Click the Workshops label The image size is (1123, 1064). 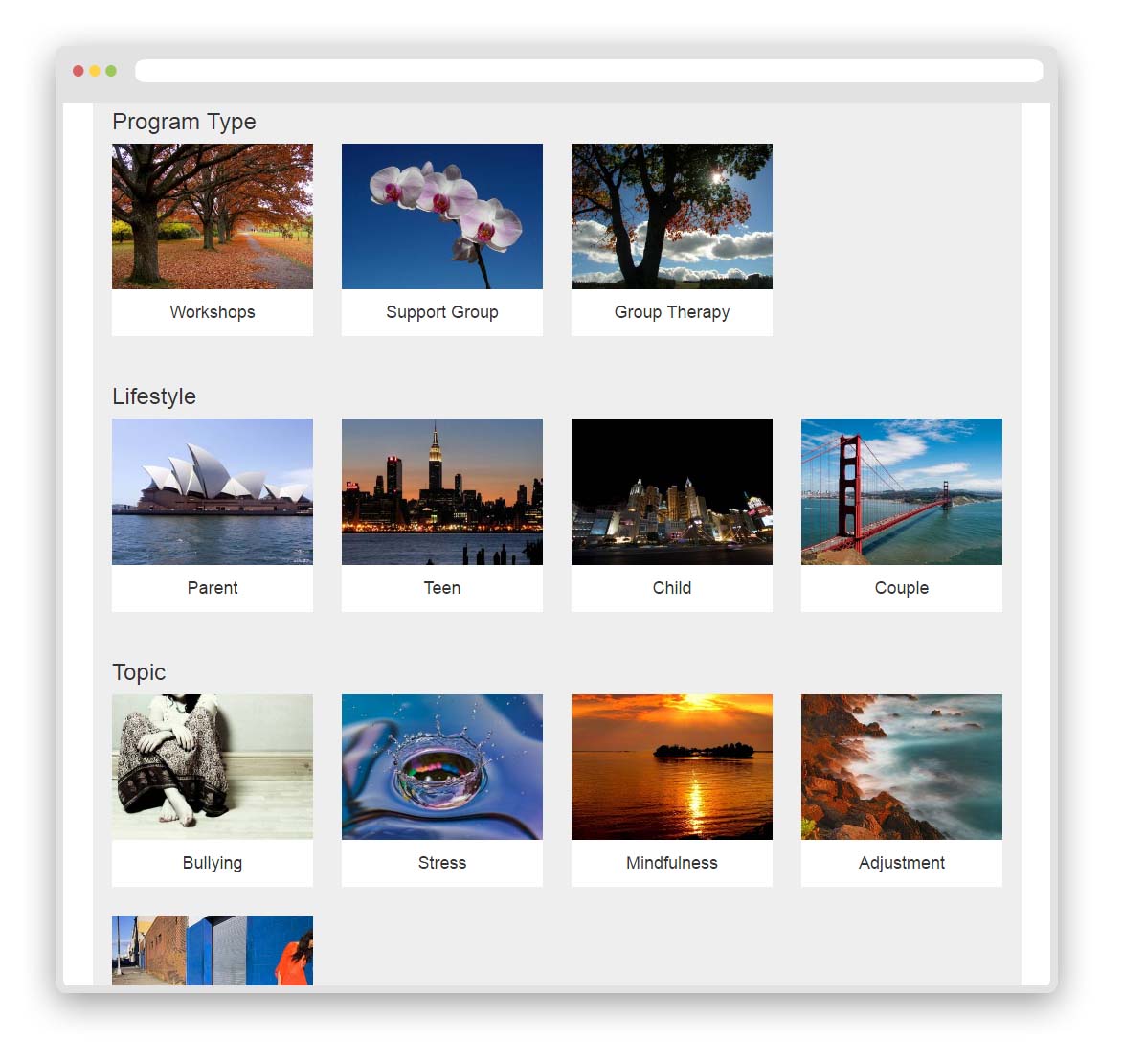[x=212, y=312]
